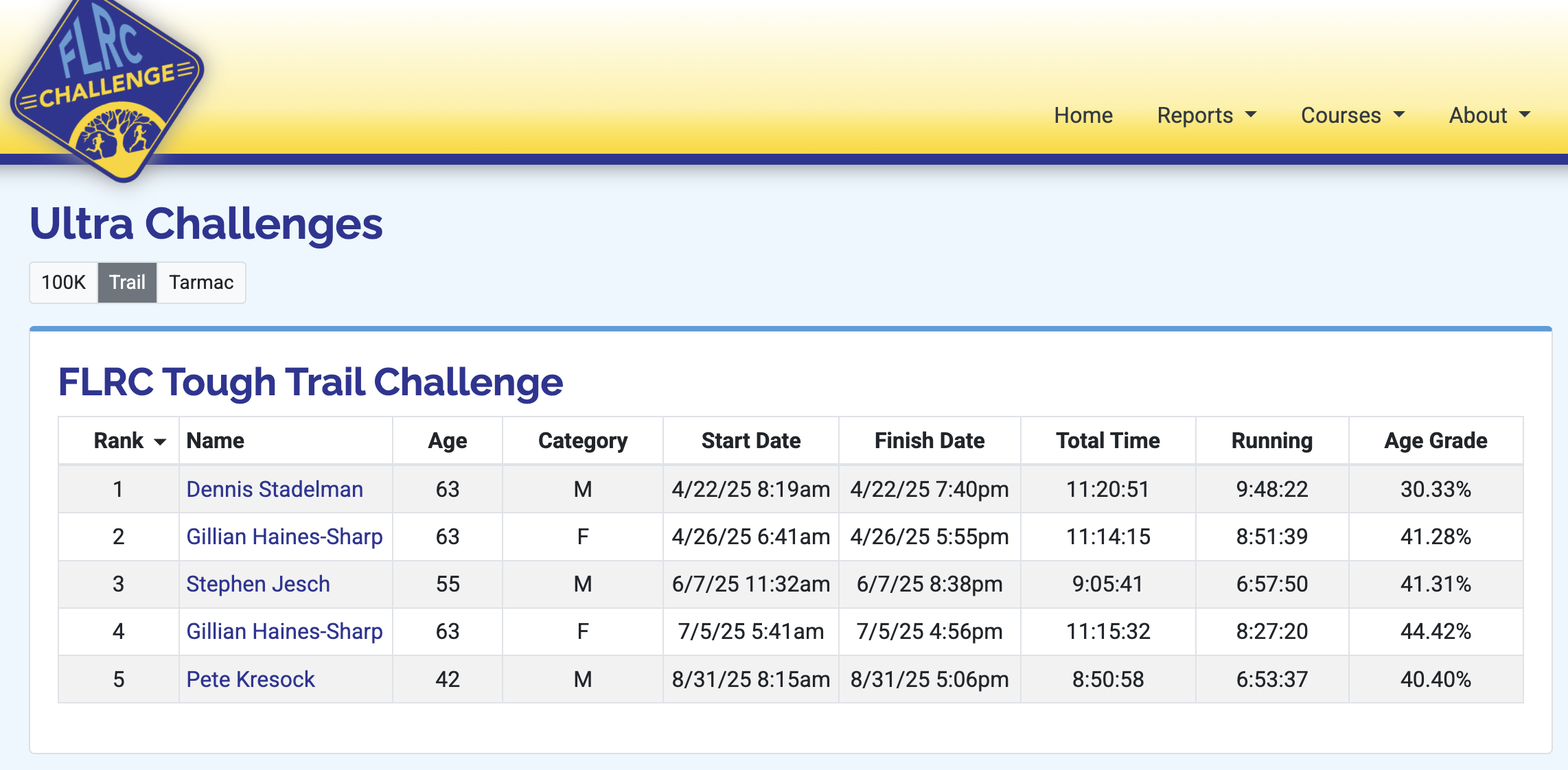This screenshot has height=770, width=1568.
Task: Select the Trail challenge tab
Action: pyautogui.click(x=127, y=282)
